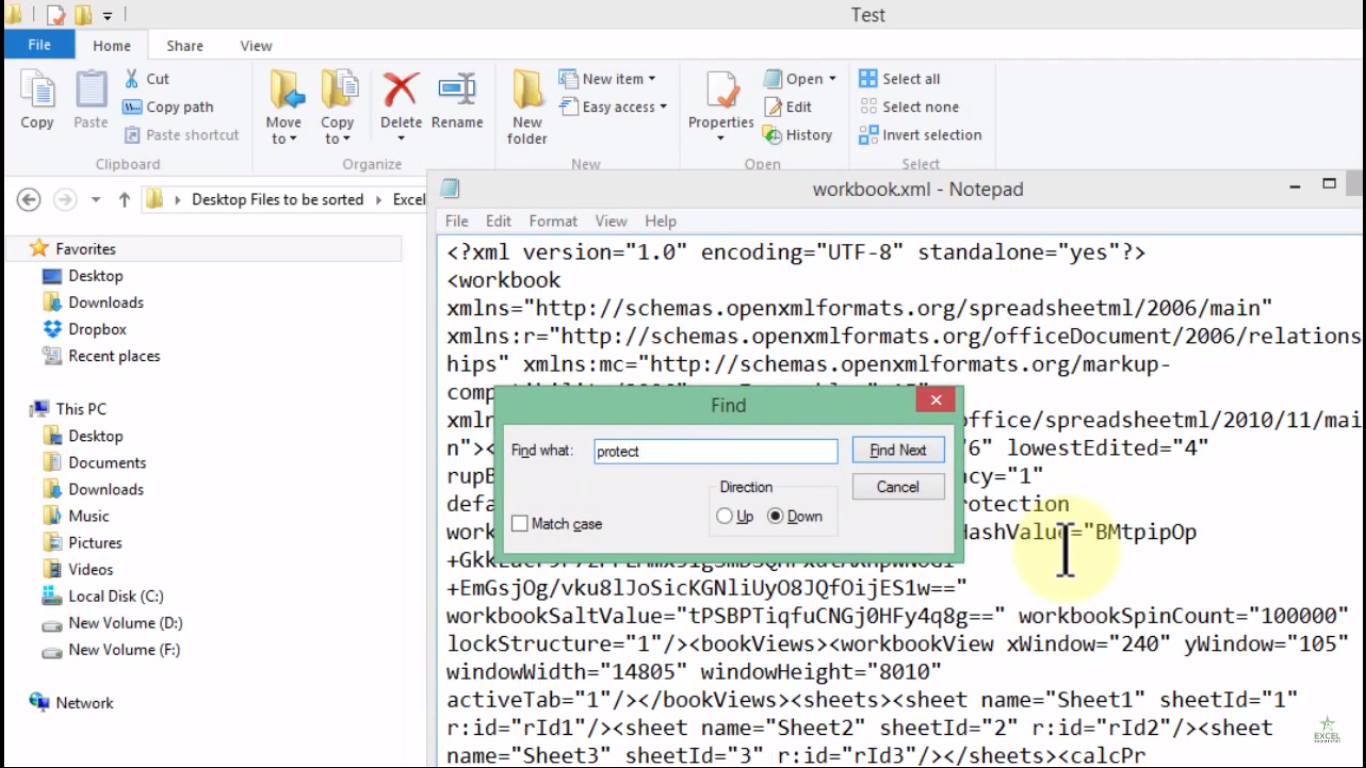Click the Edit command in the Open group
The height and width of the screenshot is (768, 1366).
point(788,106)
